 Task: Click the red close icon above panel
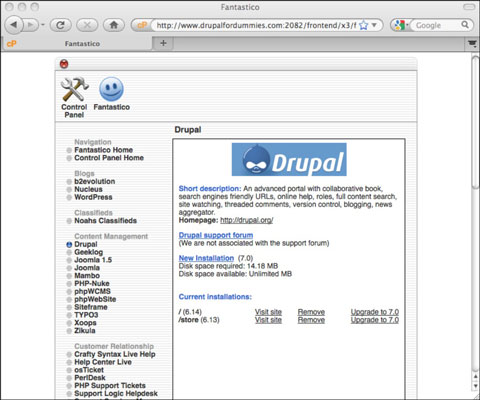coord(64,64)
